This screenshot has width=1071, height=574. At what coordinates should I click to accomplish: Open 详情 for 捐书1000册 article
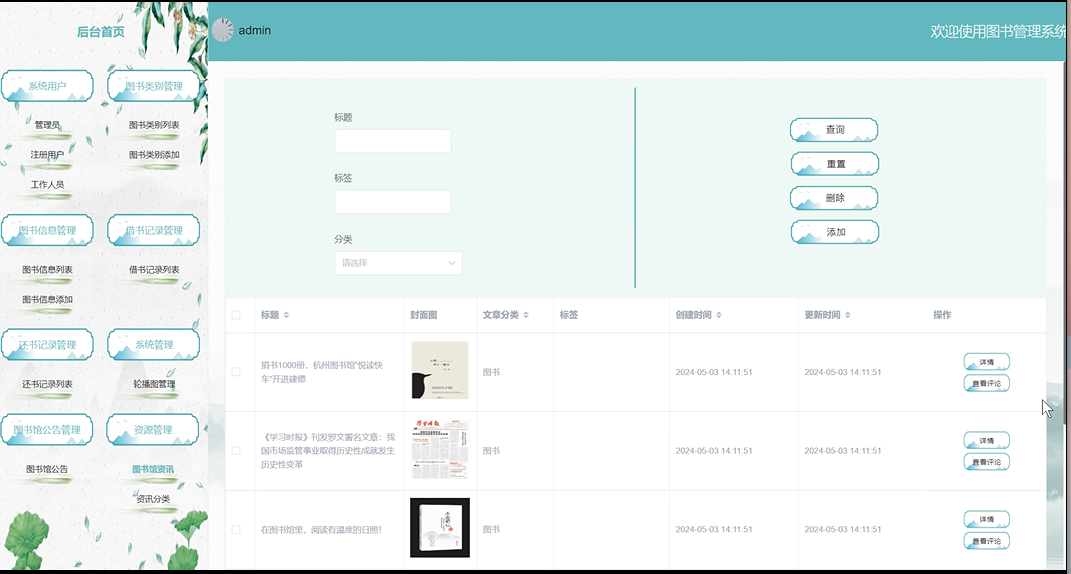986,361
